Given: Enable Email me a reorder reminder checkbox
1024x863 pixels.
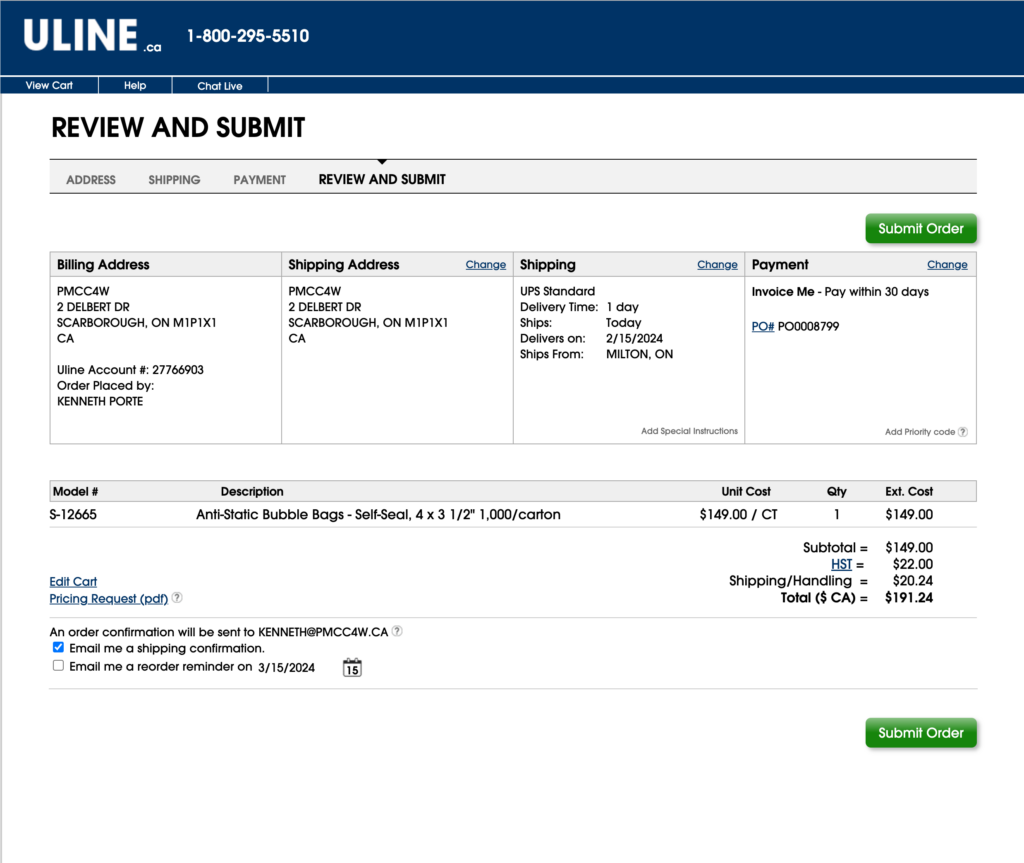Looking at the screenshot, I should (x=58, y=666).
